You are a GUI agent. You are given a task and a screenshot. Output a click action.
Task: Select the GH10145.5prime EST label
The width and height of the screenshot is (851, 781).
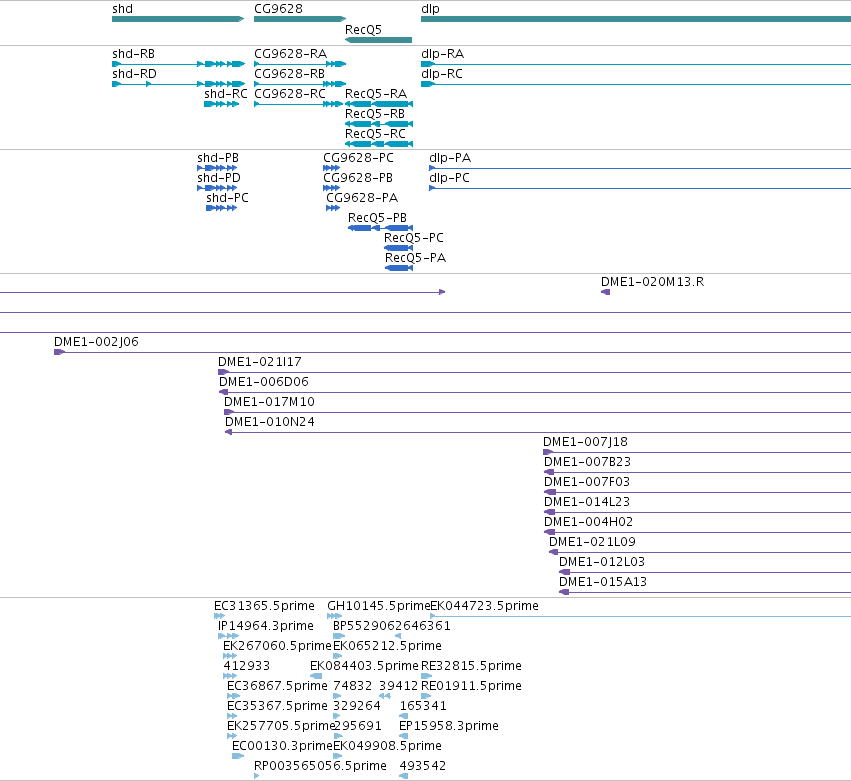pyautogui.click(x=378, y=606)
